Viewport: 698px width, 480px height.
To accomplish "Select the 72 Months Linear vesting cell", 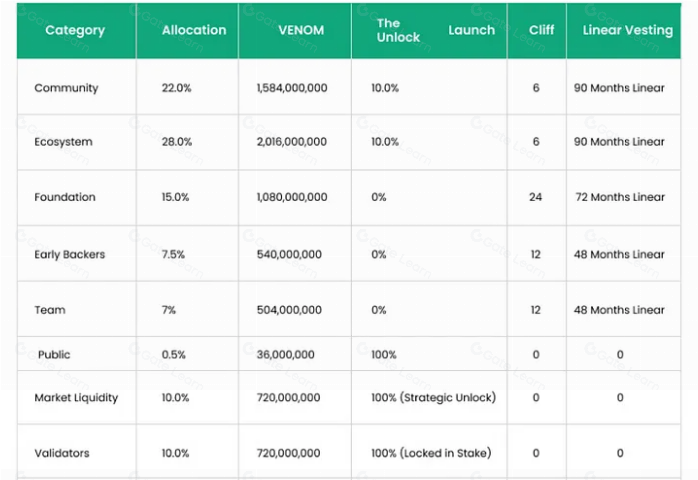I will pos(619,197).
